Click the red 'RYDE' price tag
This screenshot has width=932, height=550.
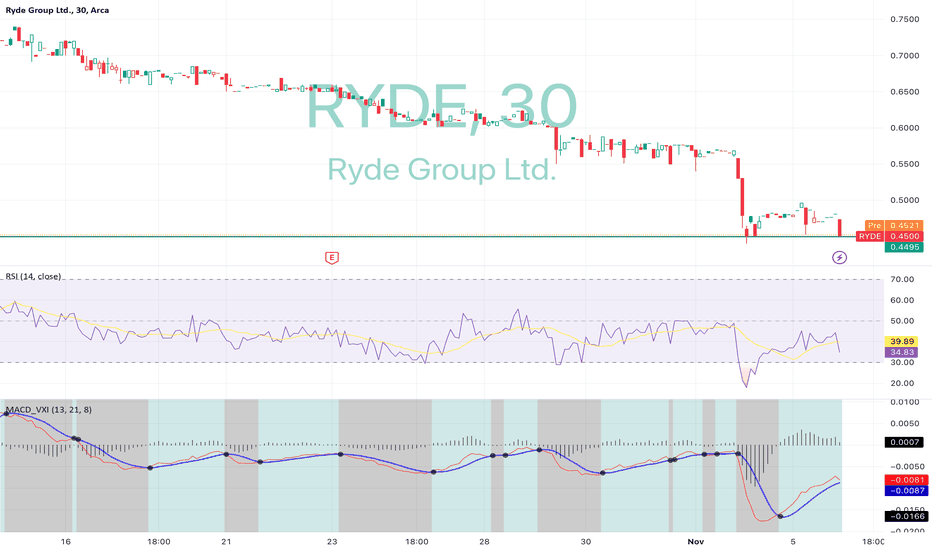point(870,236)
